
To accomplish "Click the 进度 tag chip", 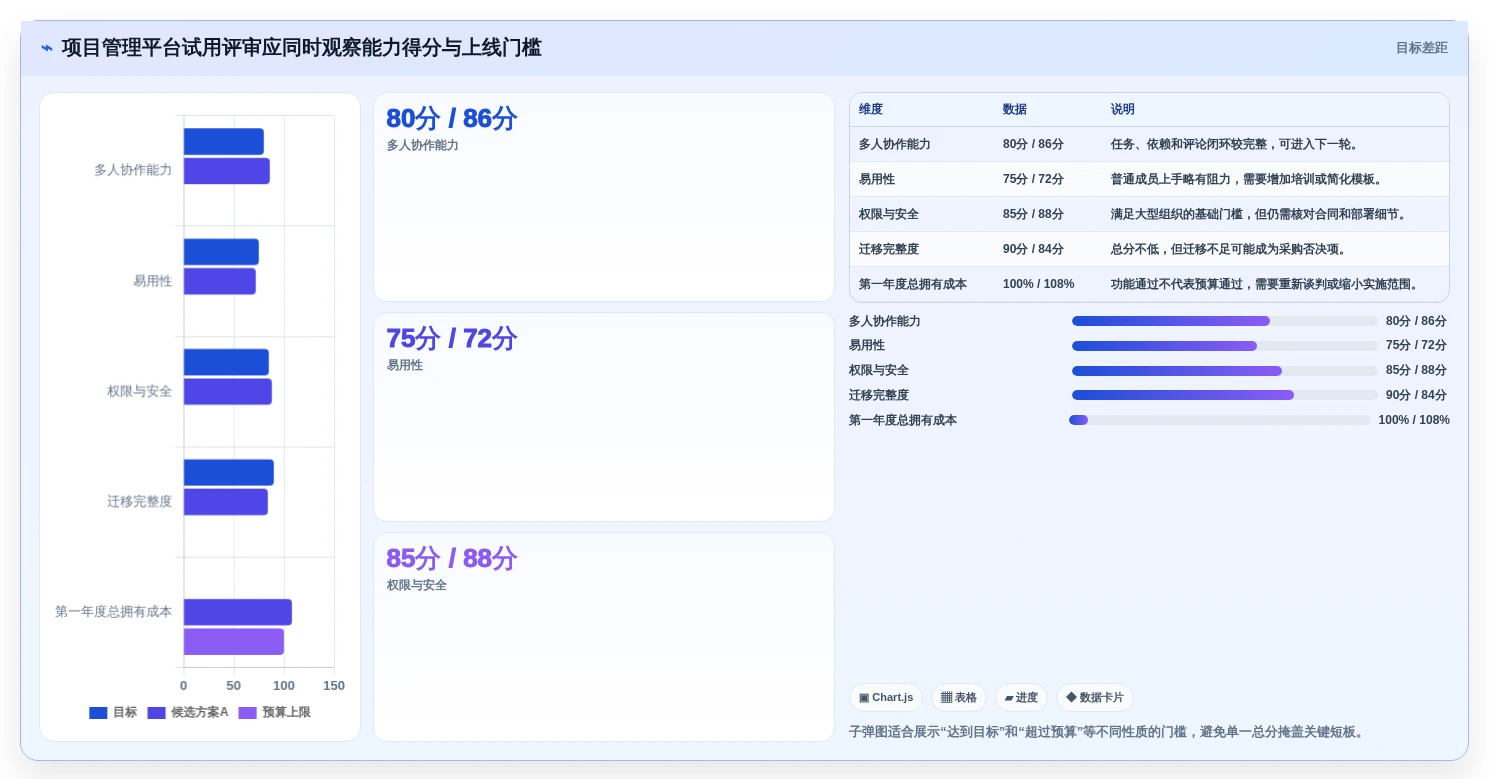I will (x=1021, y=698).
